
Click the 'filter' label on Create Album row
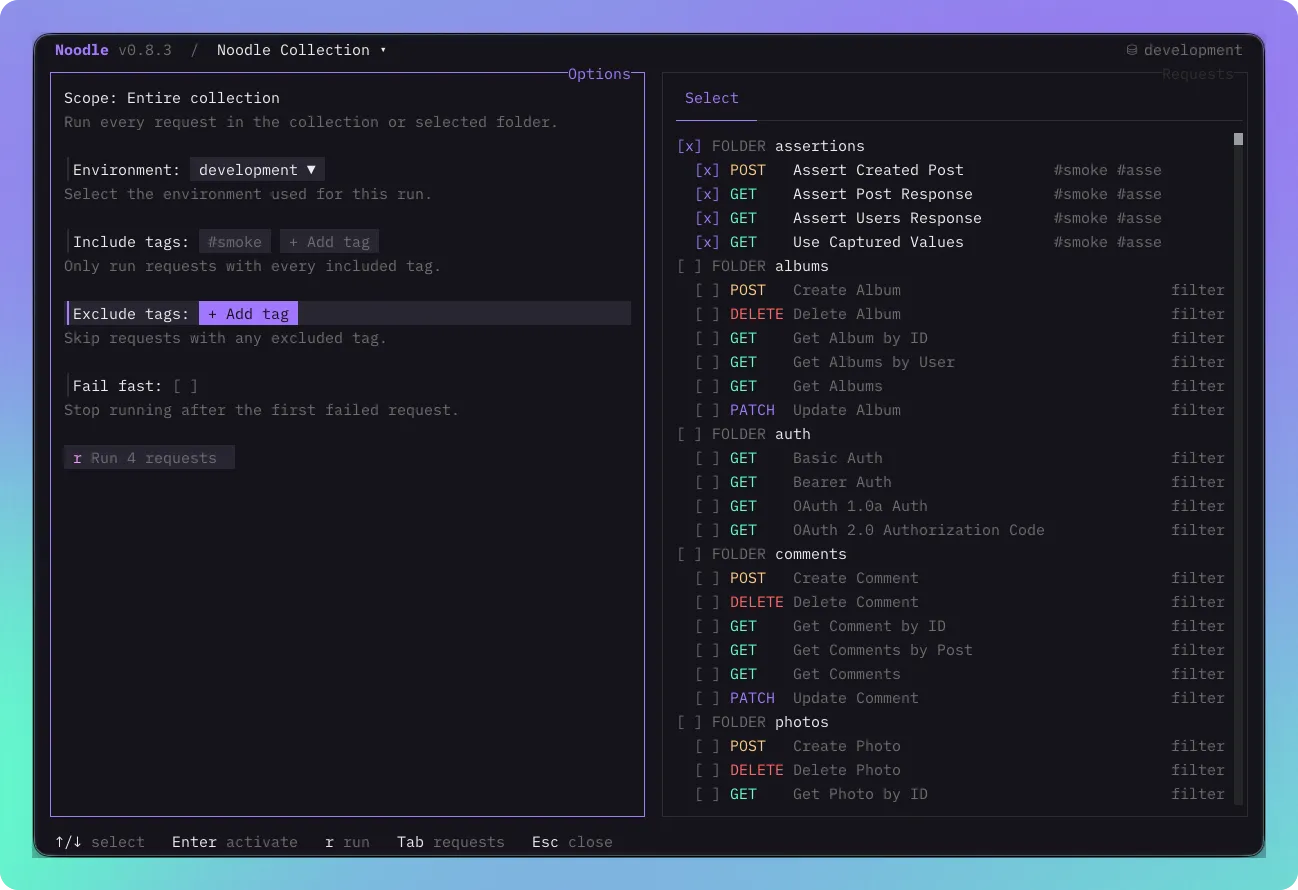tap(1198, 290)
